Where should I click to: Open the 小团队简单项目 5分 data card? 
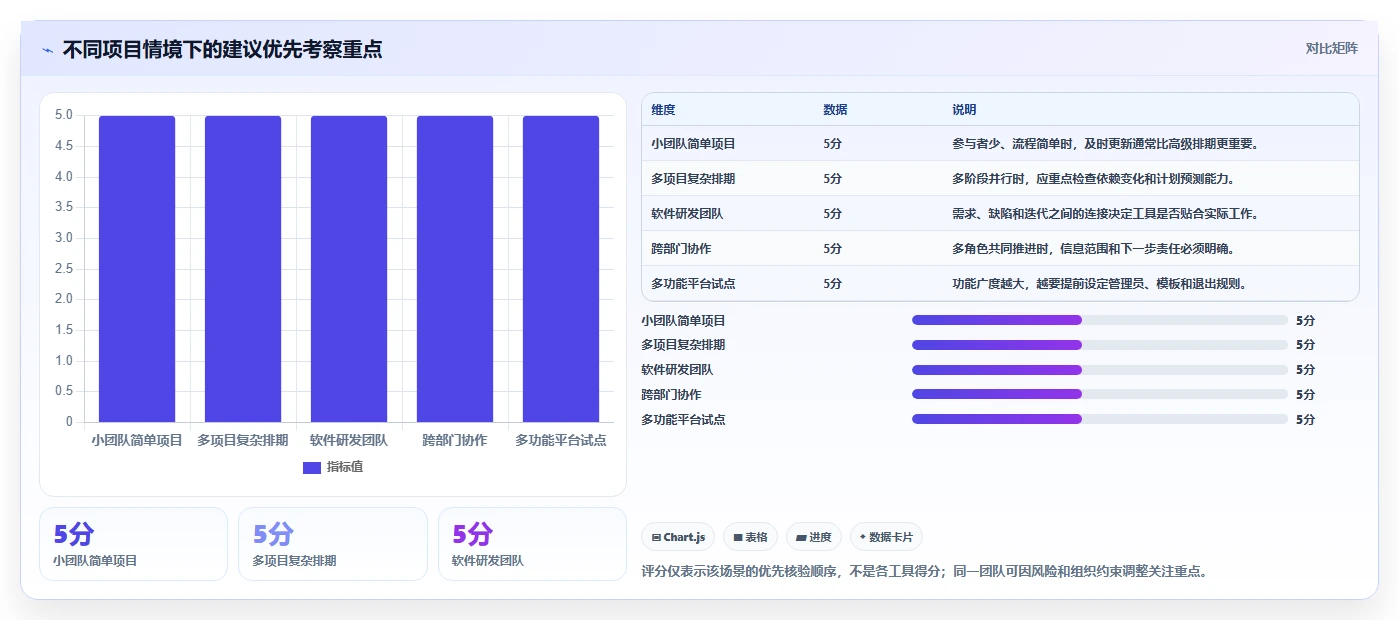134,544
